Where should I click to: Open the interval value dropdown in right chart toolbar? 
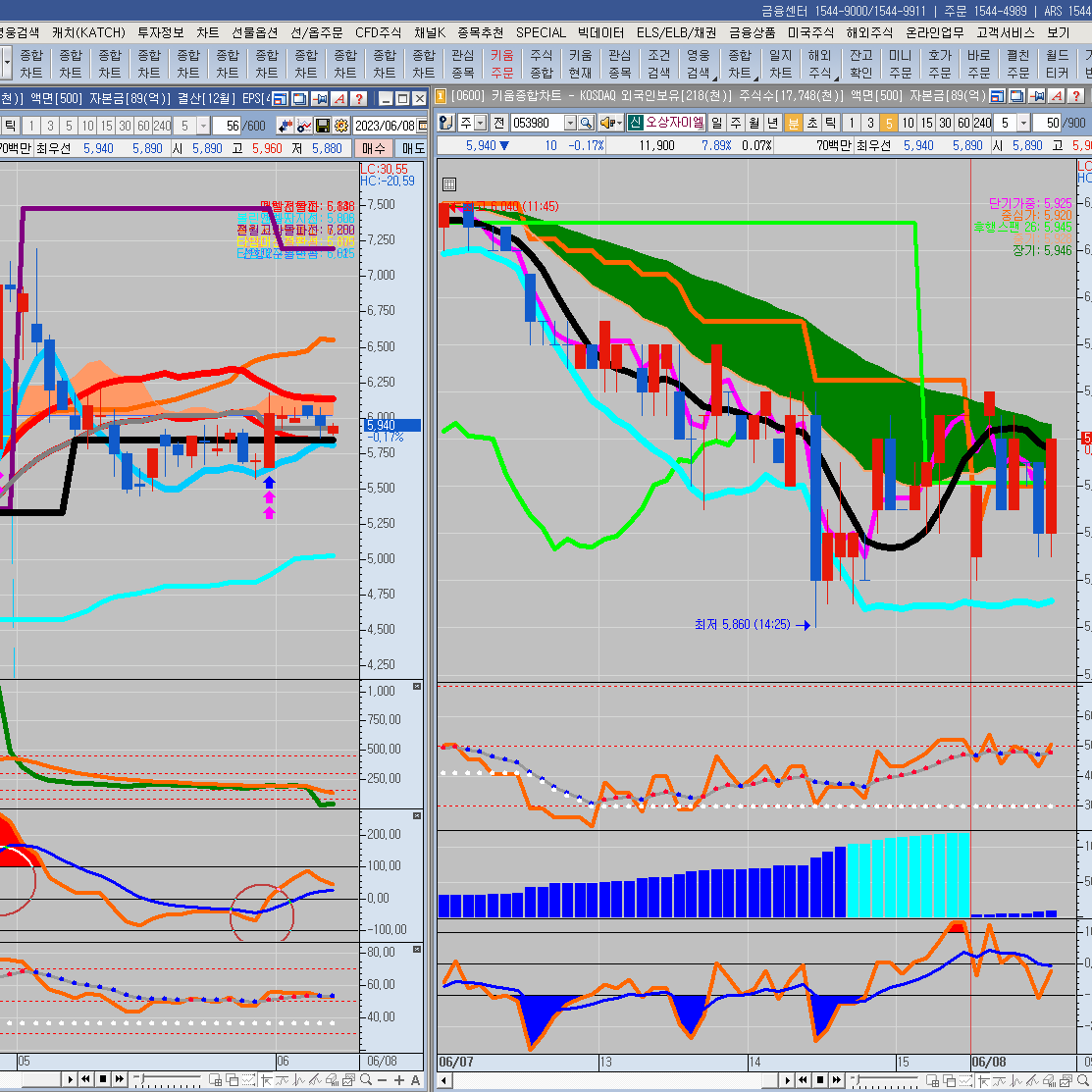pyautogui.click(x=1023, y=124)
